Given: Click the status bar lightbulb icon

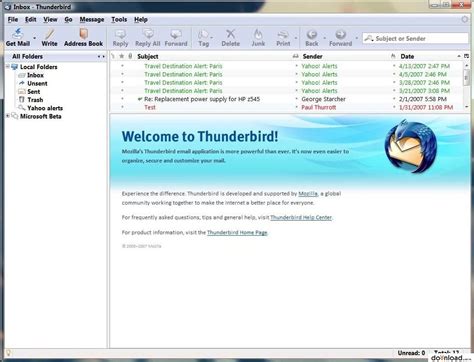Looking at the screenshot, I should click(x=9, y=353).
